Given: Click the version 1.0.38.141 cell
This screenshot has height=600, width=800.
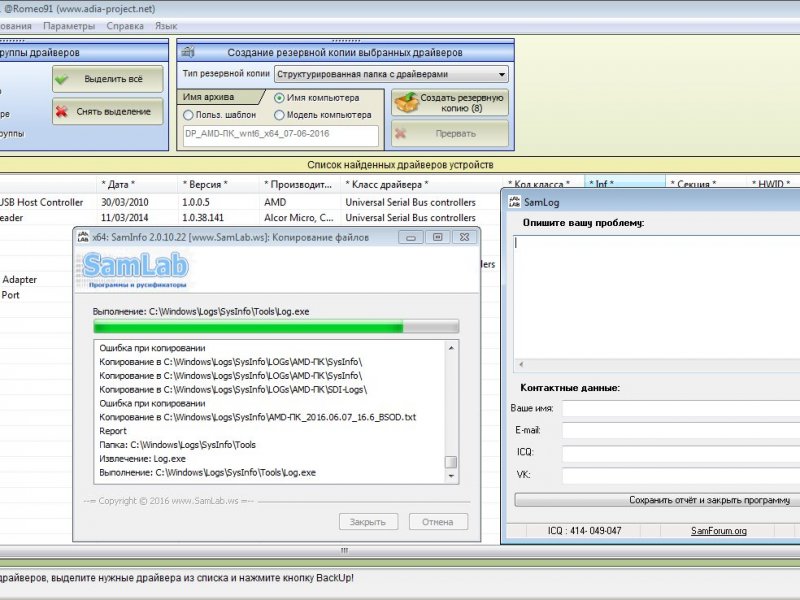Looking at the screenshot, I should 203,218.
